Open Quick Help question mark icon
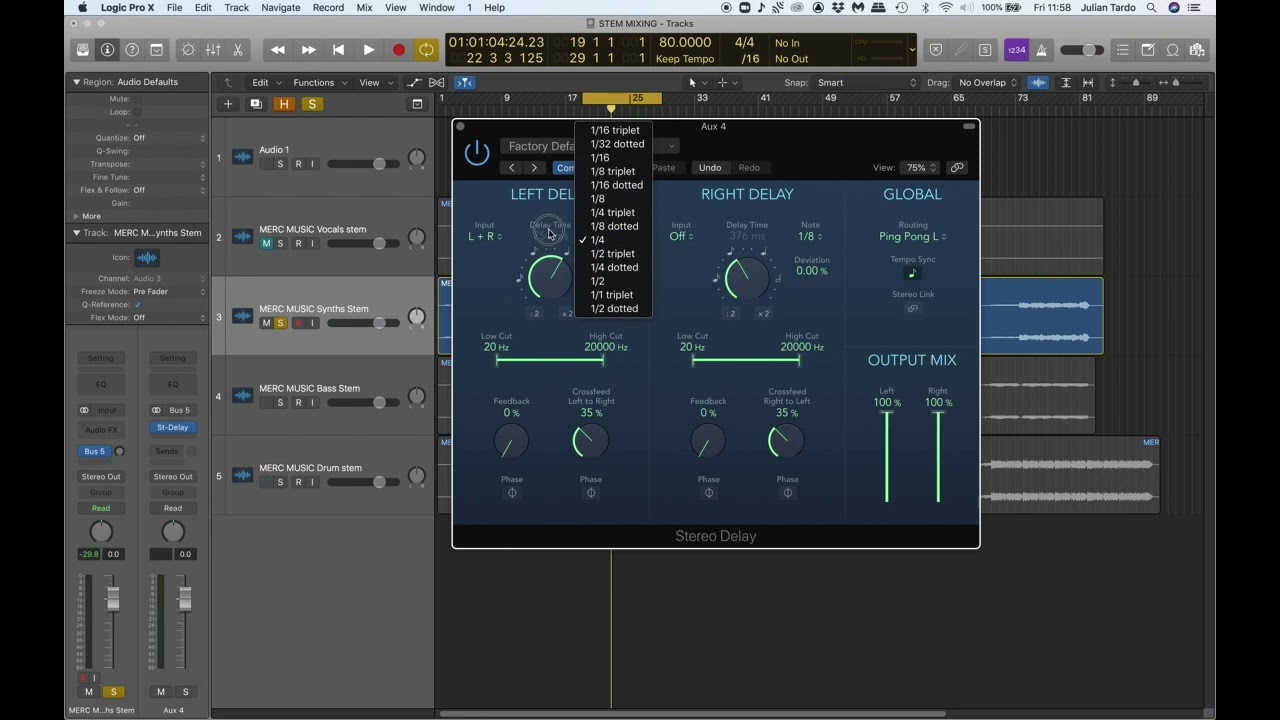 pyautogui.click(x=132, y=50)
